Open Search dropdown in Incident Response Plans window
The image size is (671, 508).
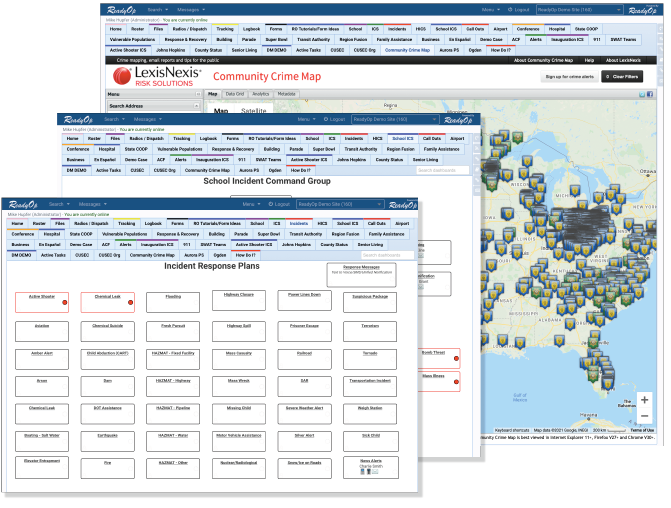(x=59, y=204)
